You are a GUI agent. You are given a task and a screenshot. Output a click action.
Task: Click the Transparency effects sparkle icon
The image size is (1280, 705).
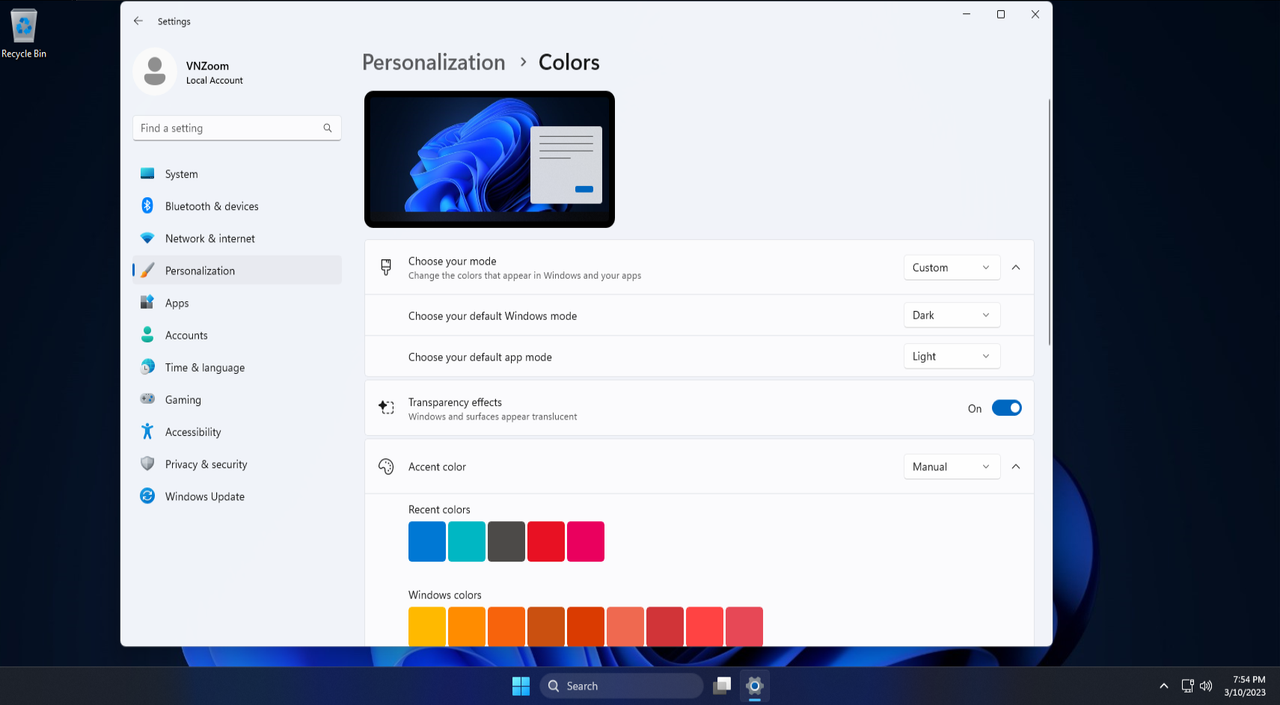click(x=386, y=408)
